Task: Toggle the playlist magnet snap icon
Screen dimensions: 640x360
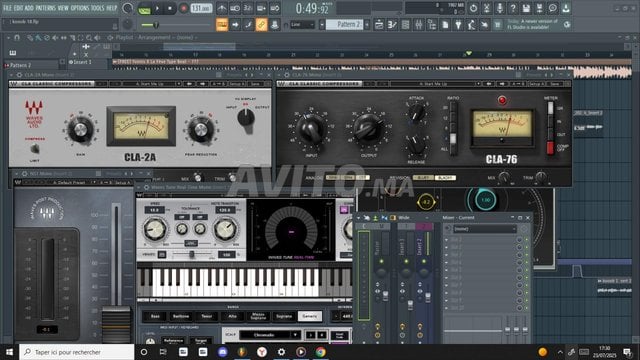Action: (17, 38)
